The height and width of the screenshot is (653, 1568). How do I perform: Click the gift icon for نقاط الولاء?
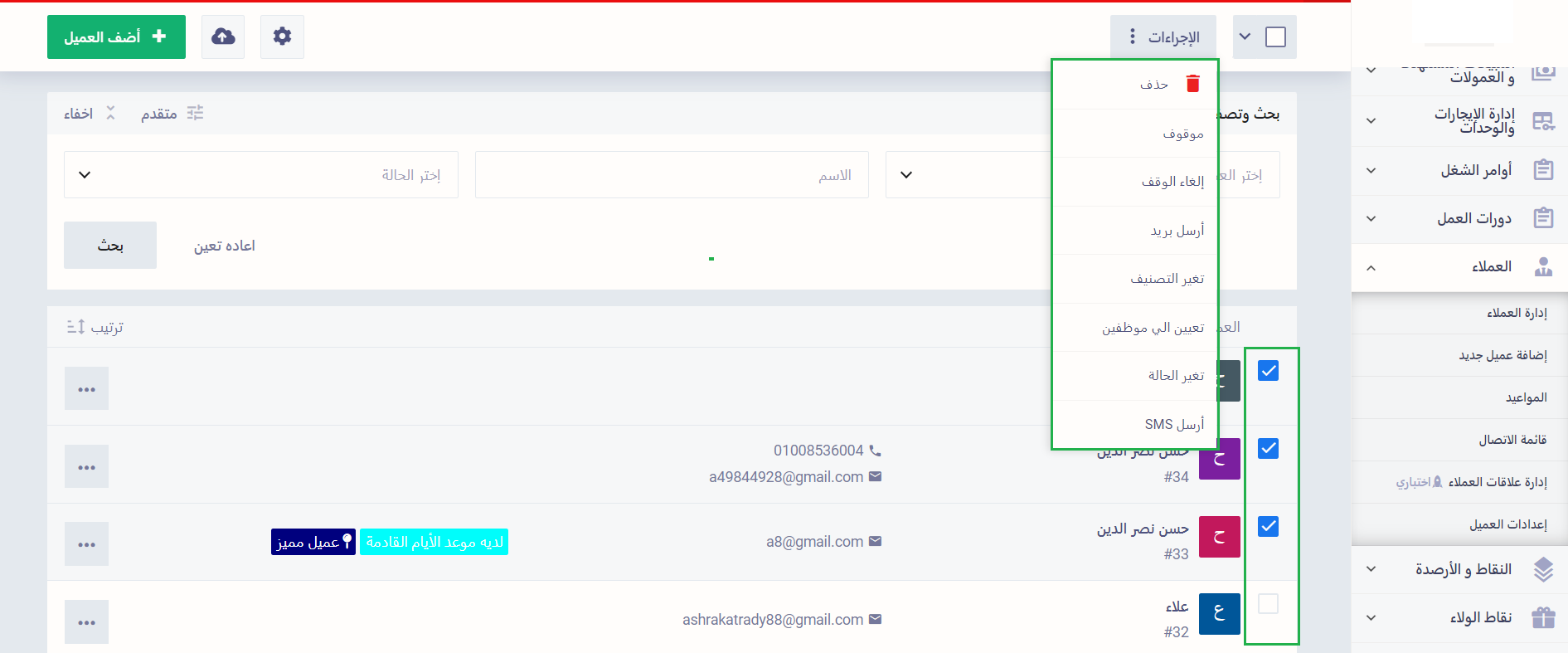coord(1542,617)
